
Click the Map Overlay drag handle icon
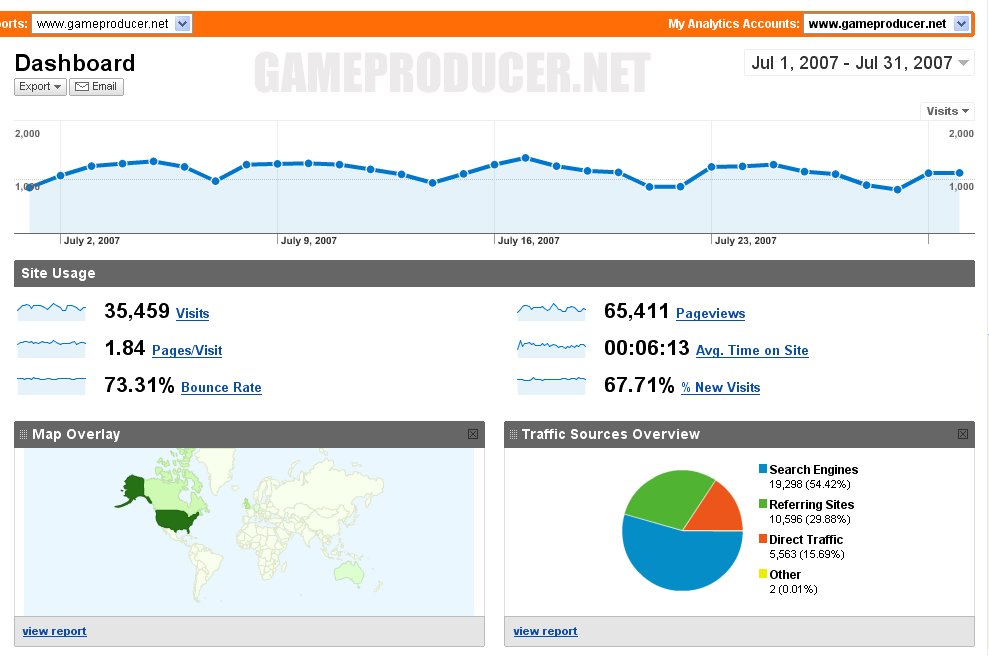point(23,434)
